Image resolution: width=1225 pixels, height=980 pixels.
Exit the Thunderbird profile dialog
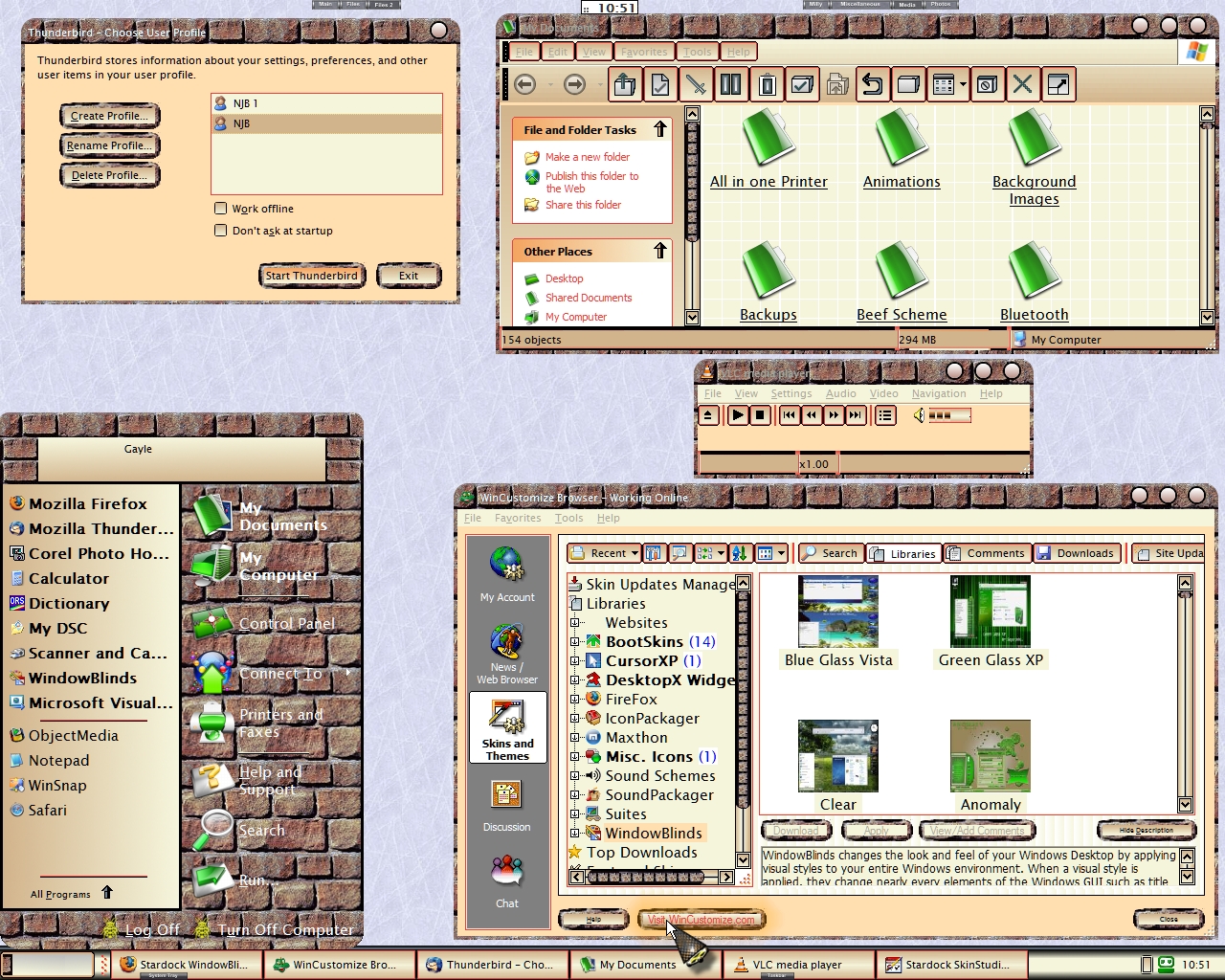click(409, 276)
